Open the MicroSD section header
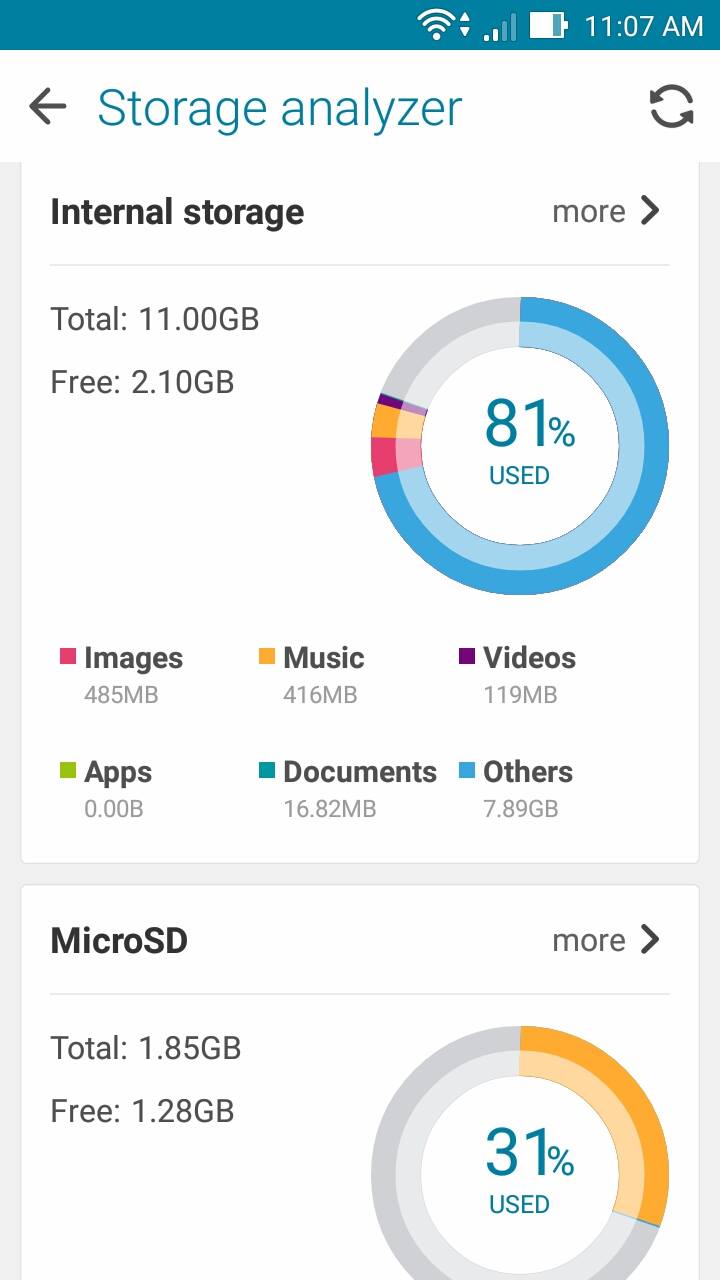This screenshot has height=1280, width=720. click(x=119, y=941)
